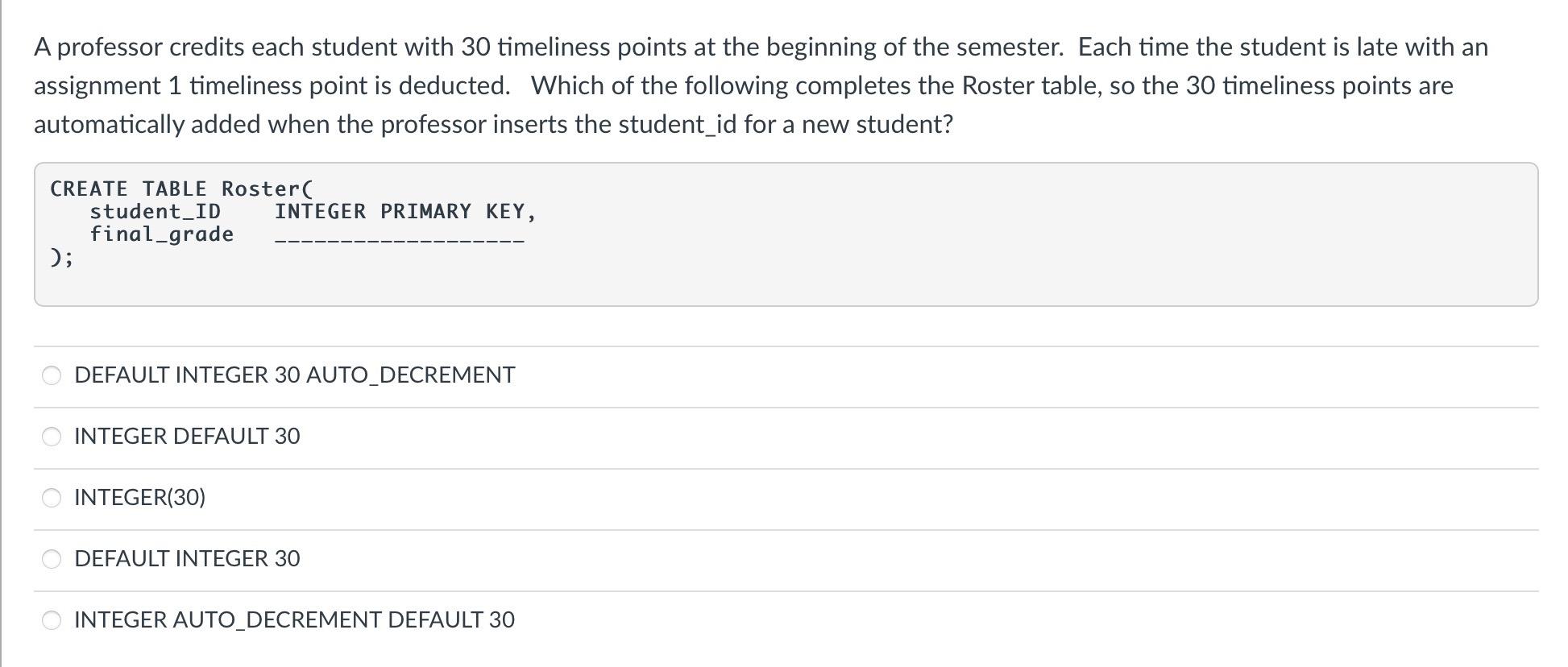Image resolution: width=1568 pixels, height=667 pixels.
Task: Click the INTEGER PRIMARY KEY text
Action: 405,211
